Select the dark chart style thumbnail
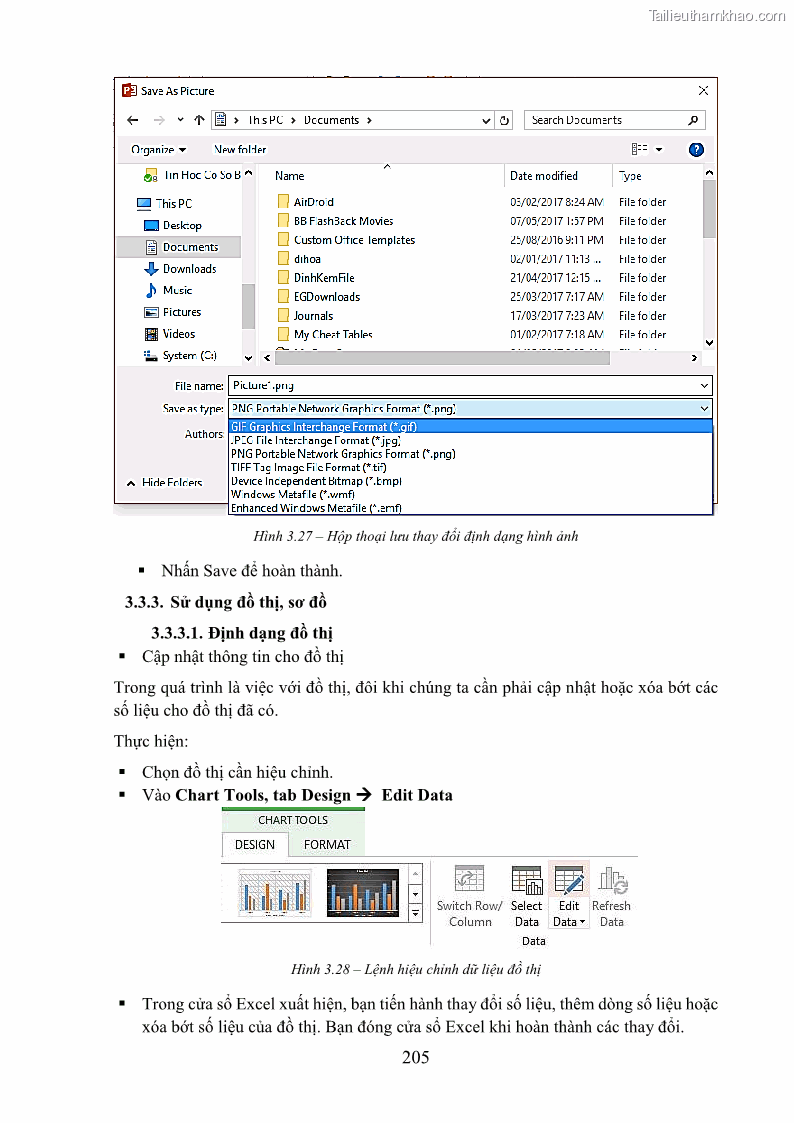794x1123 pixels. (x=363, y=890)
